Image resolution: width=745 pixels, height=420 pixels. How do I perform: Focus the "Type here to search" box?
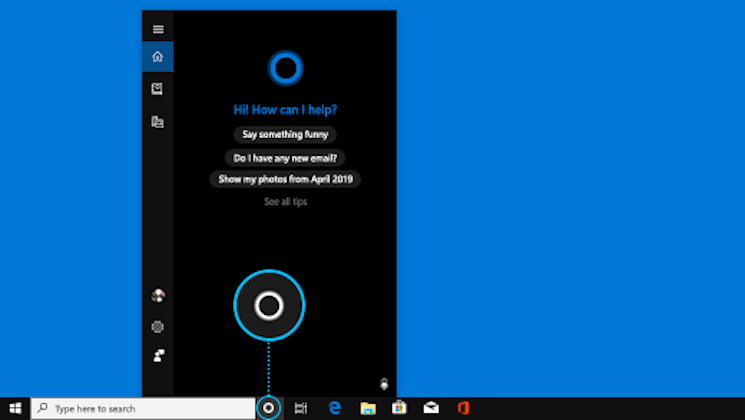pyautogui.click(x=143, y=408)
